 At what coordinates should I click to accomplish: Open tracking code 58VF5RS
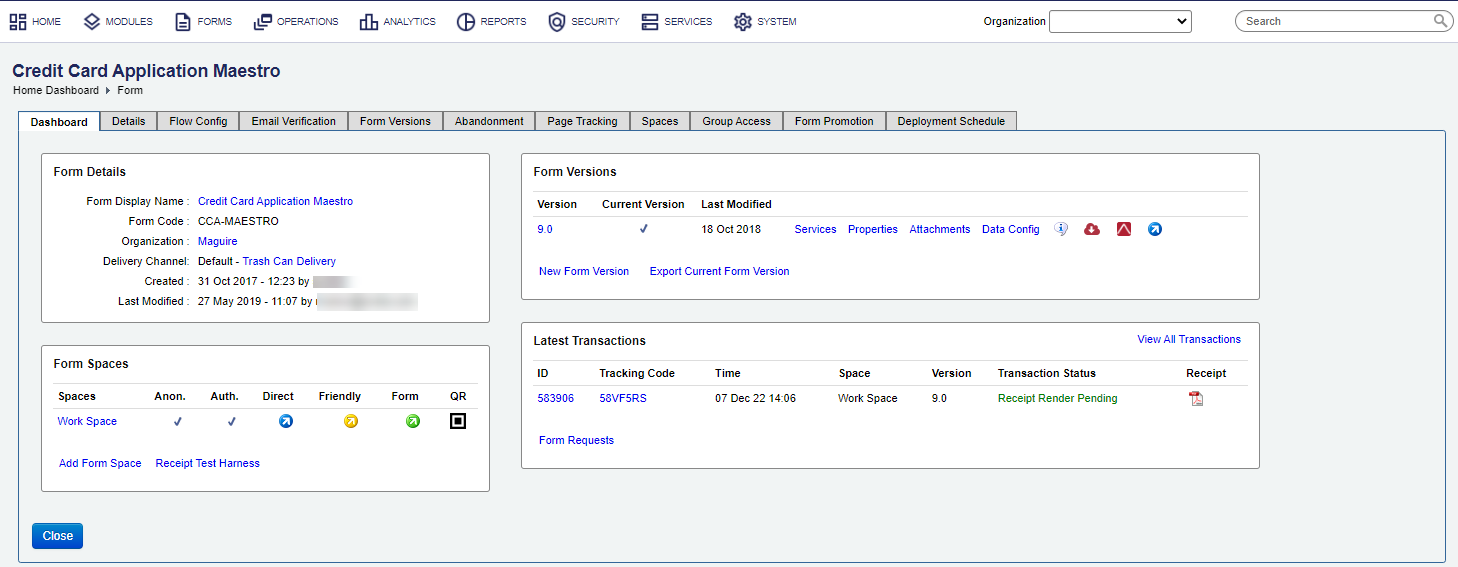pos(623,398)
